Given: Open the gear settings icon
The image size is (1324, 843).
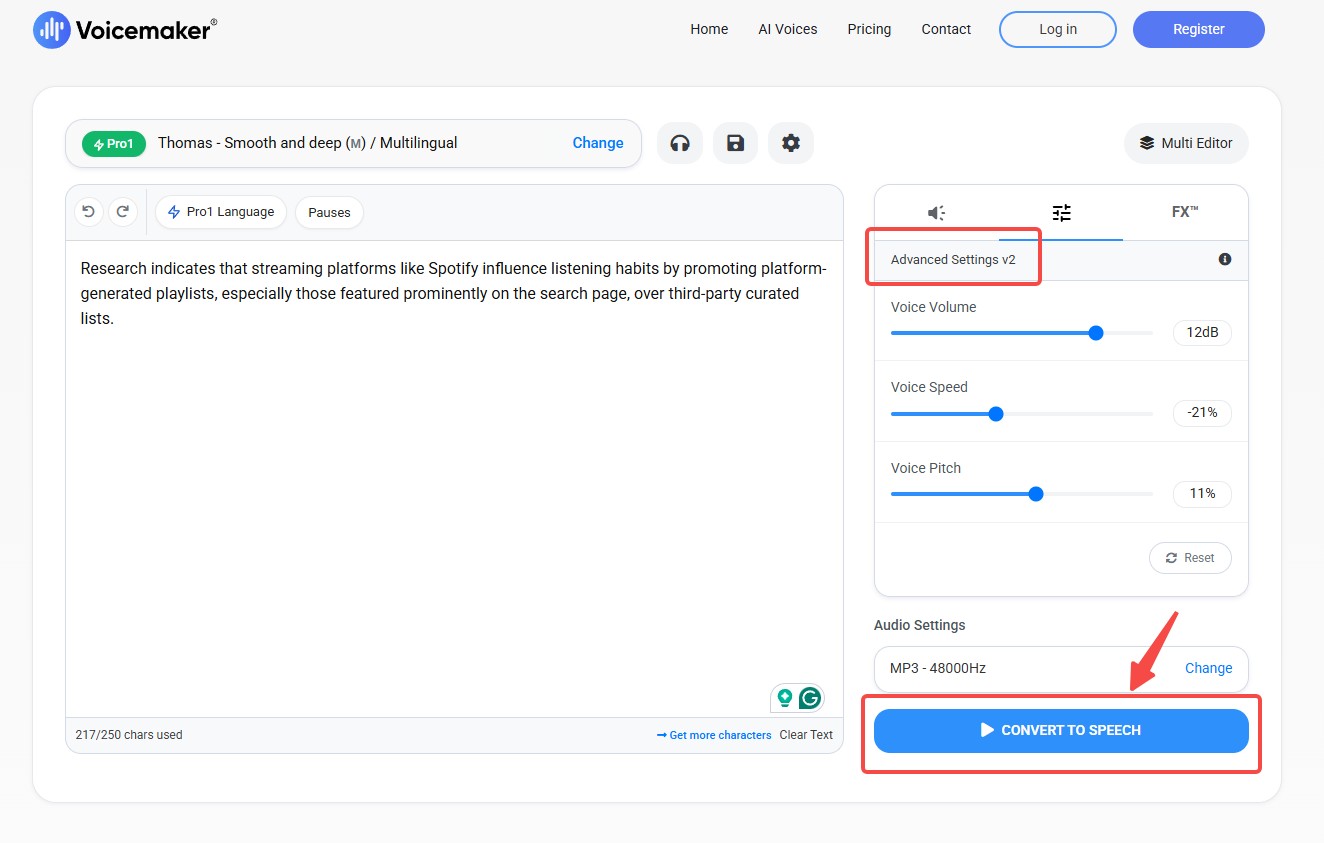Looking at the screenshot, I should tap(791, 143).
